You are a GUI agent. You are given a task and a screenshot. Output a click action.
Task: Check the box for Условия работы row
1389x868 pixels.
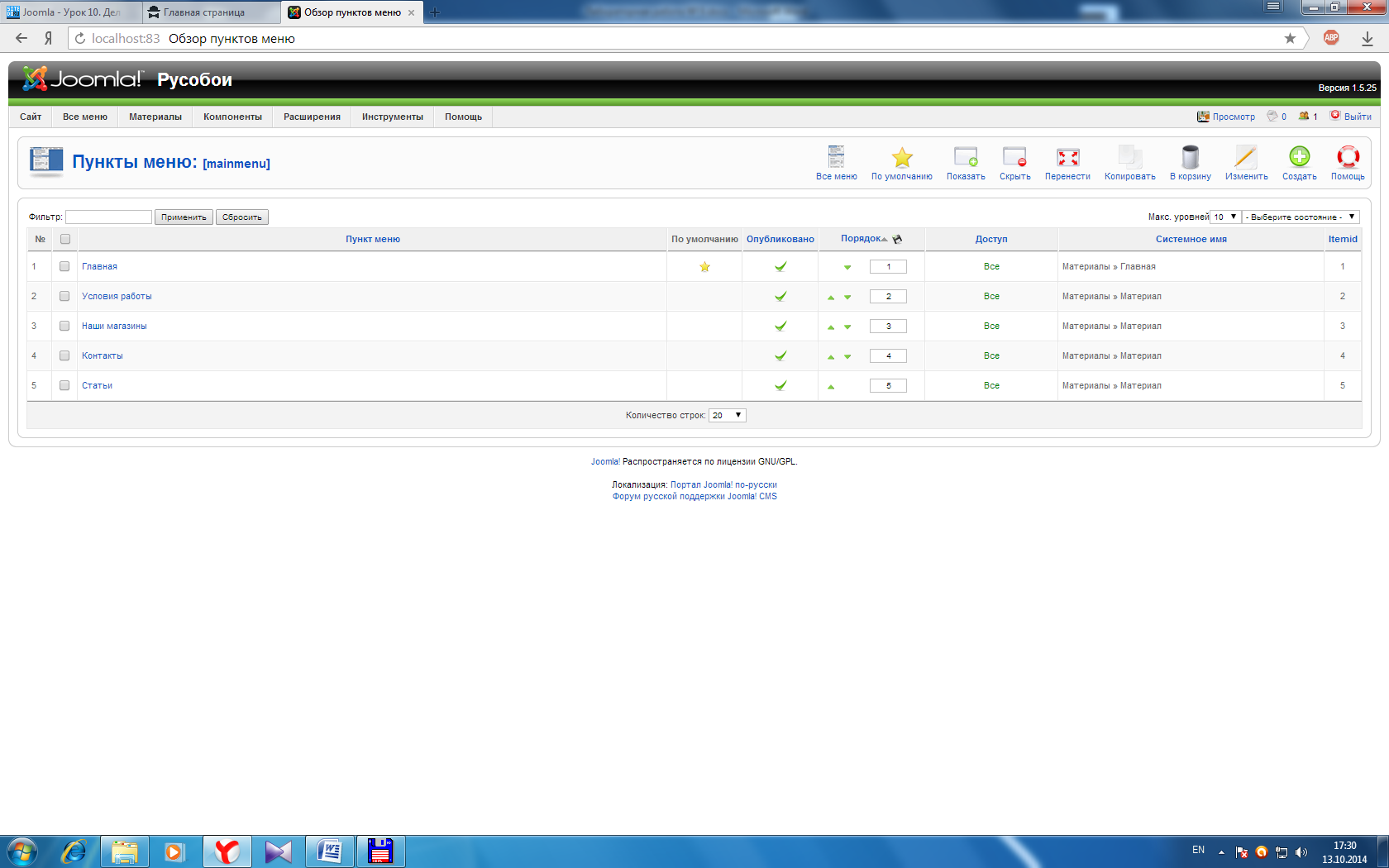click(x=64, y=296)
